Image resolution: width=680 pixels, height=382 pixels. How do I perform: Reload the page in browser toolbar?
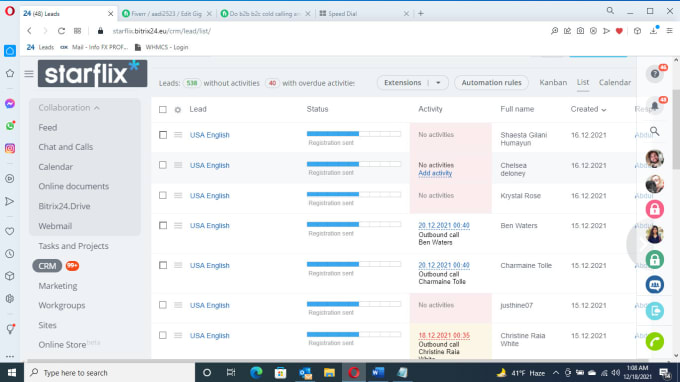tap(61, 31)
